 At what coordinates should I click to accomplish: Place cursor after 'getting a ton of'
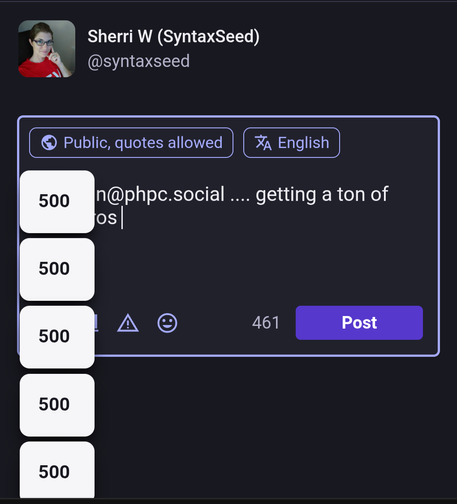[x=389, y=194]
